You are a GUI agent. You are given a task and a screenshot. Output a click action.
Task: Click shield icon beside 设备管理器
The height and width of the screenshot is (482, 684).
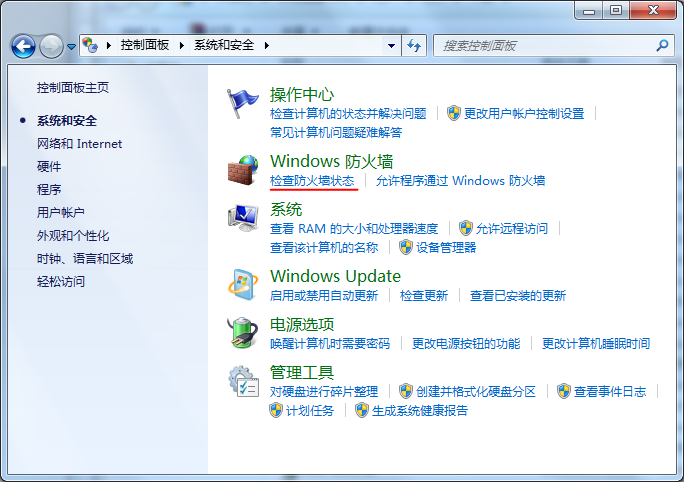pyautogui.click(x=406, y=247)
